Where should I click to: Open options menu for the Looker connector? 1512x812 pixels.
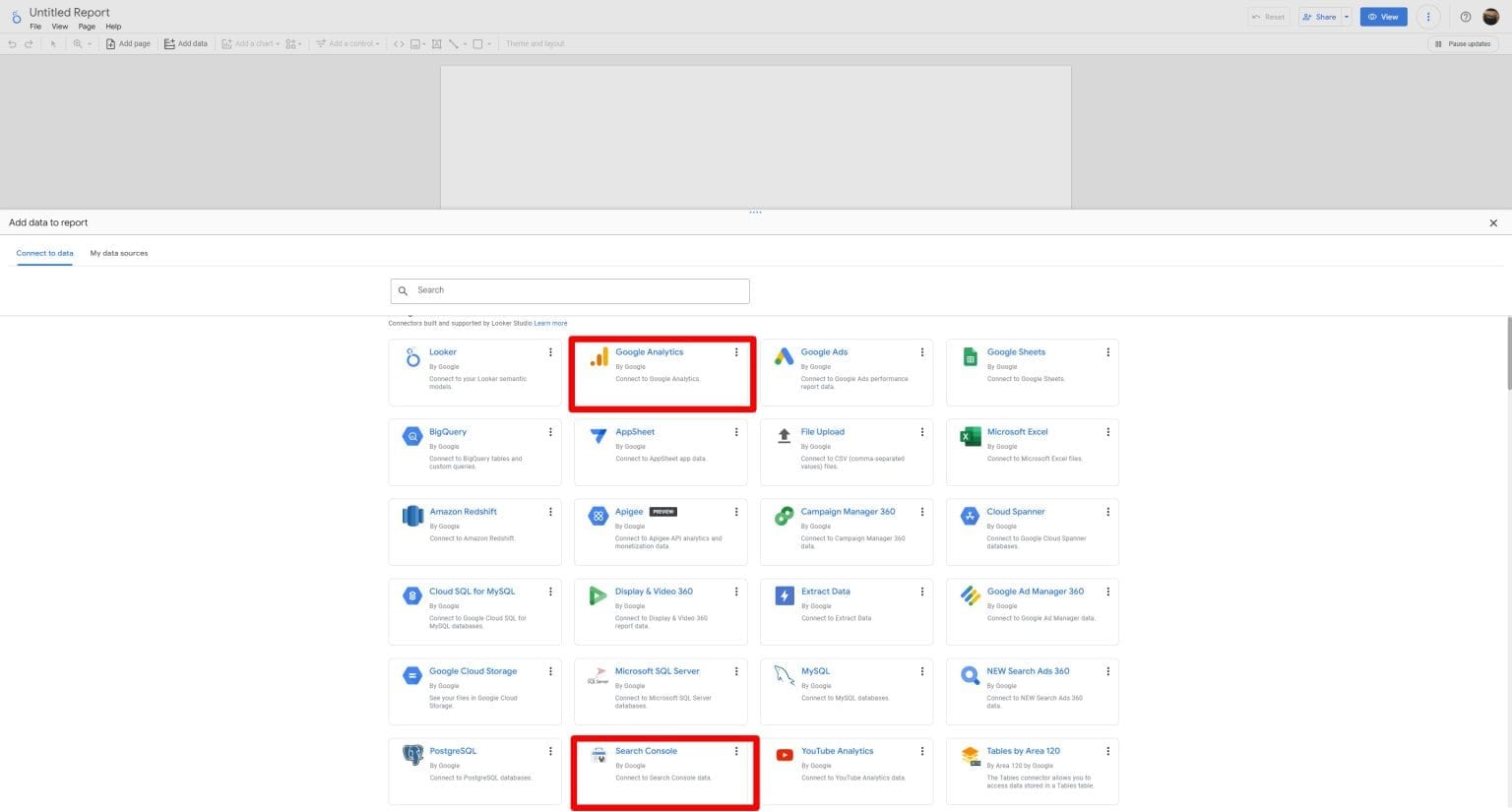(550, 351)
